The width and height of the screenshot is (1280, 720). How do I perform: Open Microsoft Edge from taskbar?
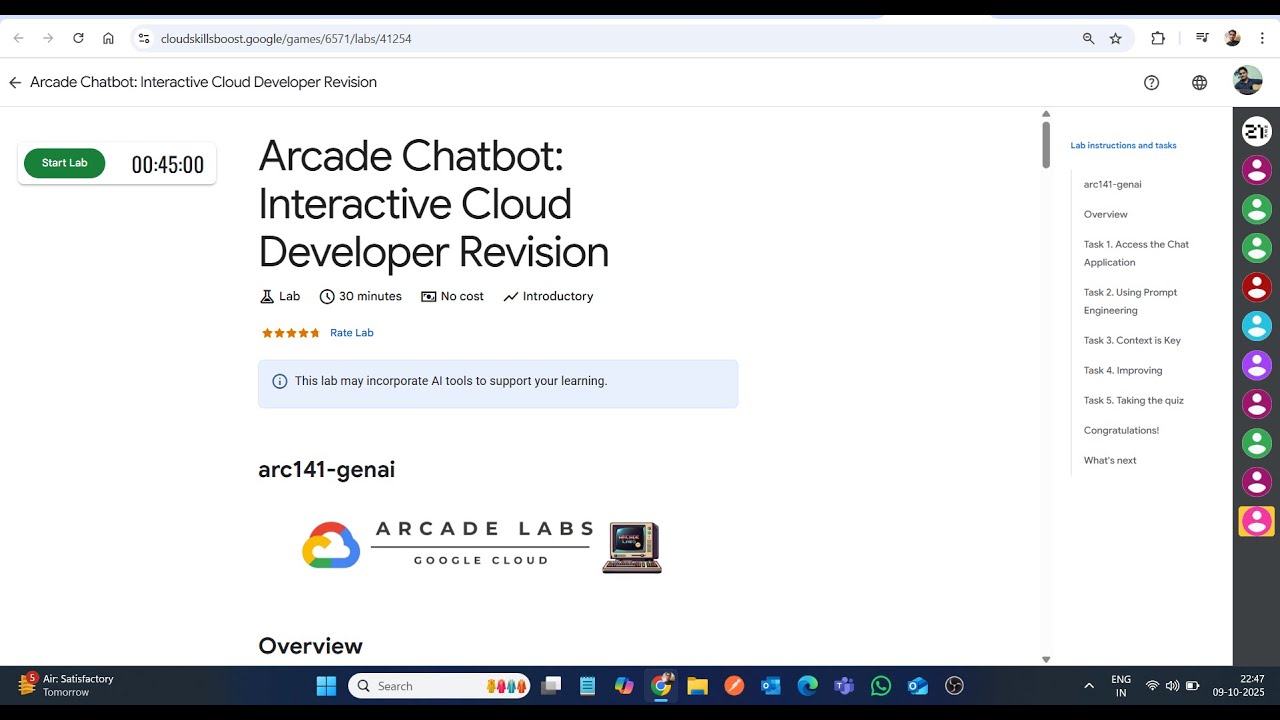click(807, 686)
